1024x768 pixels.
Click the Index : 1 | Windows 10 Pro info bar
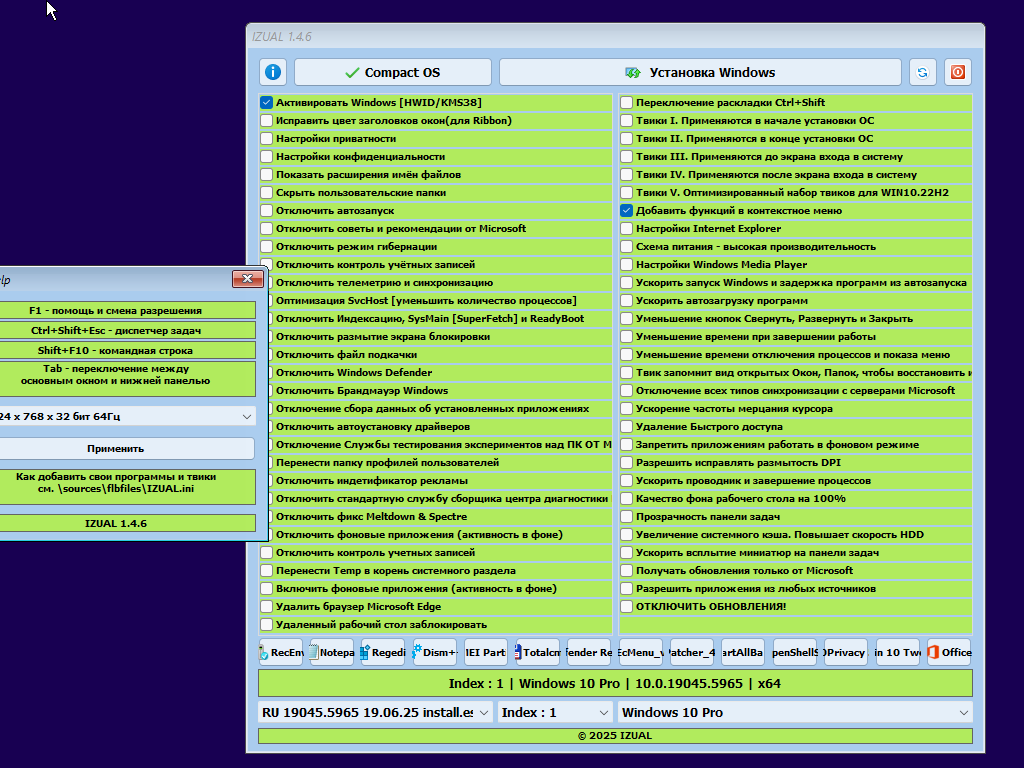pos(615,684)
